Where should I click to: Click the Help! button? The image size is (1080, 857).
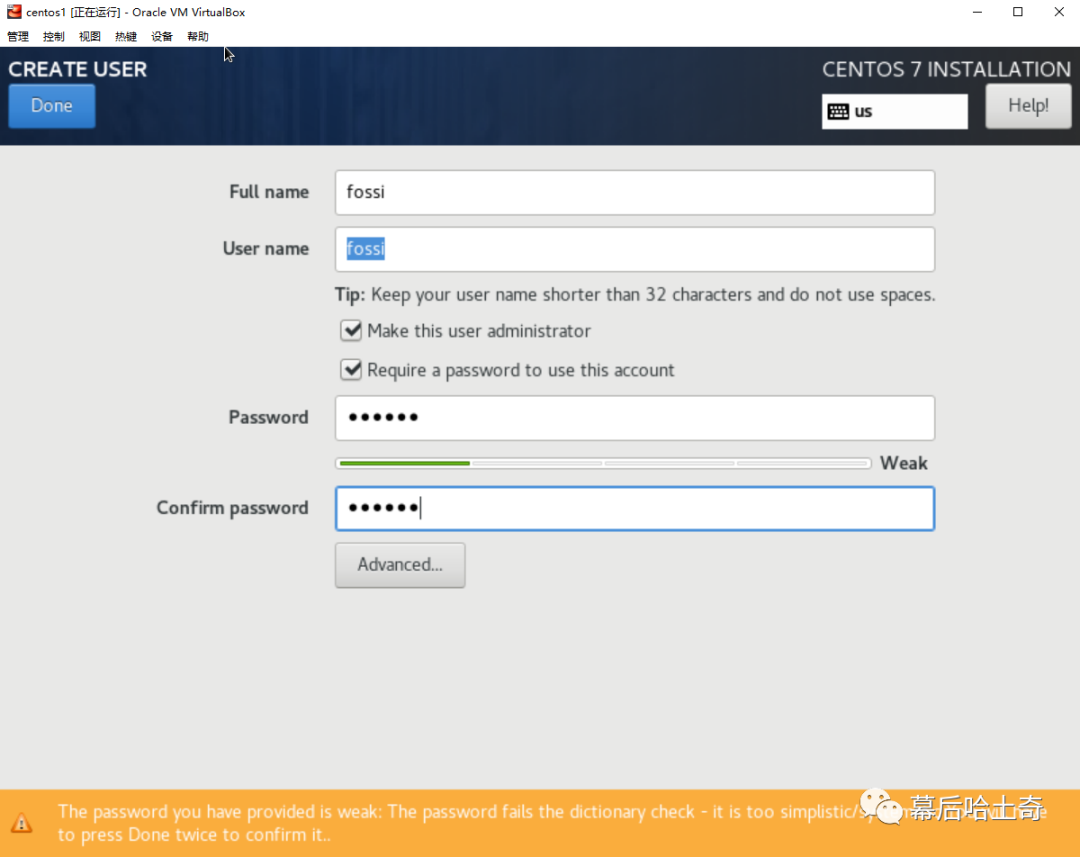1028,106
